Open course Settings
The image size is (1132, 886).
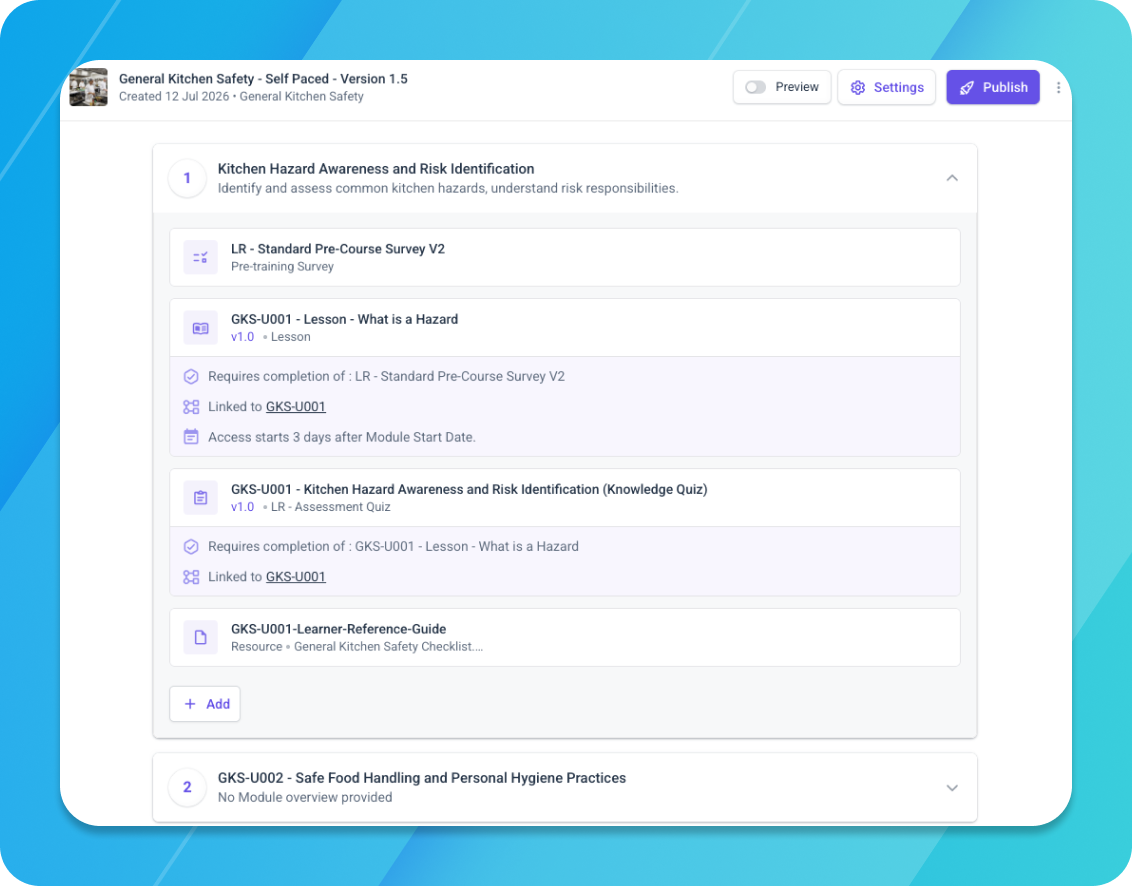pos(887,87)
